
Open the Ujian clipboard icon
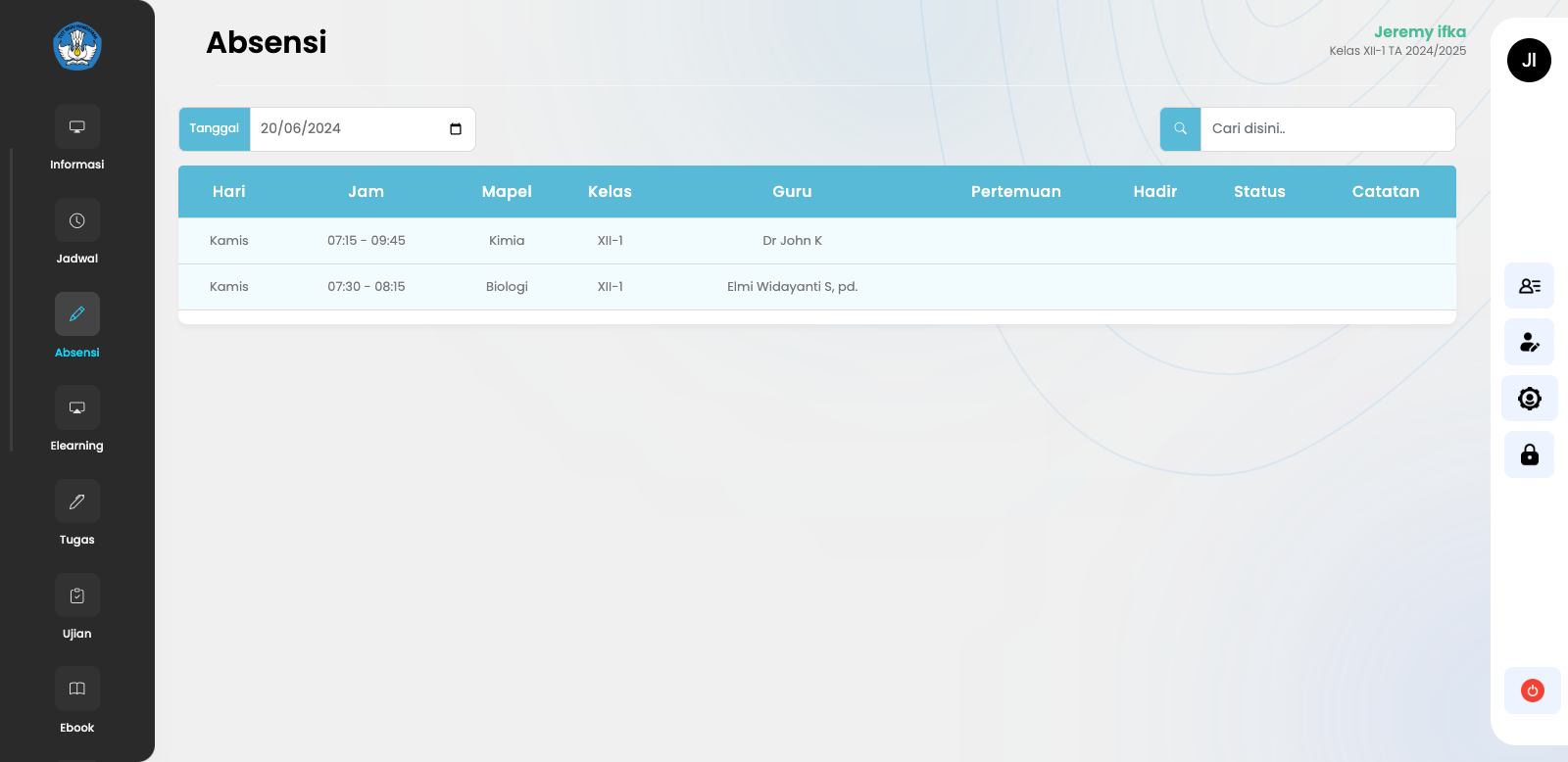point(77,595)
